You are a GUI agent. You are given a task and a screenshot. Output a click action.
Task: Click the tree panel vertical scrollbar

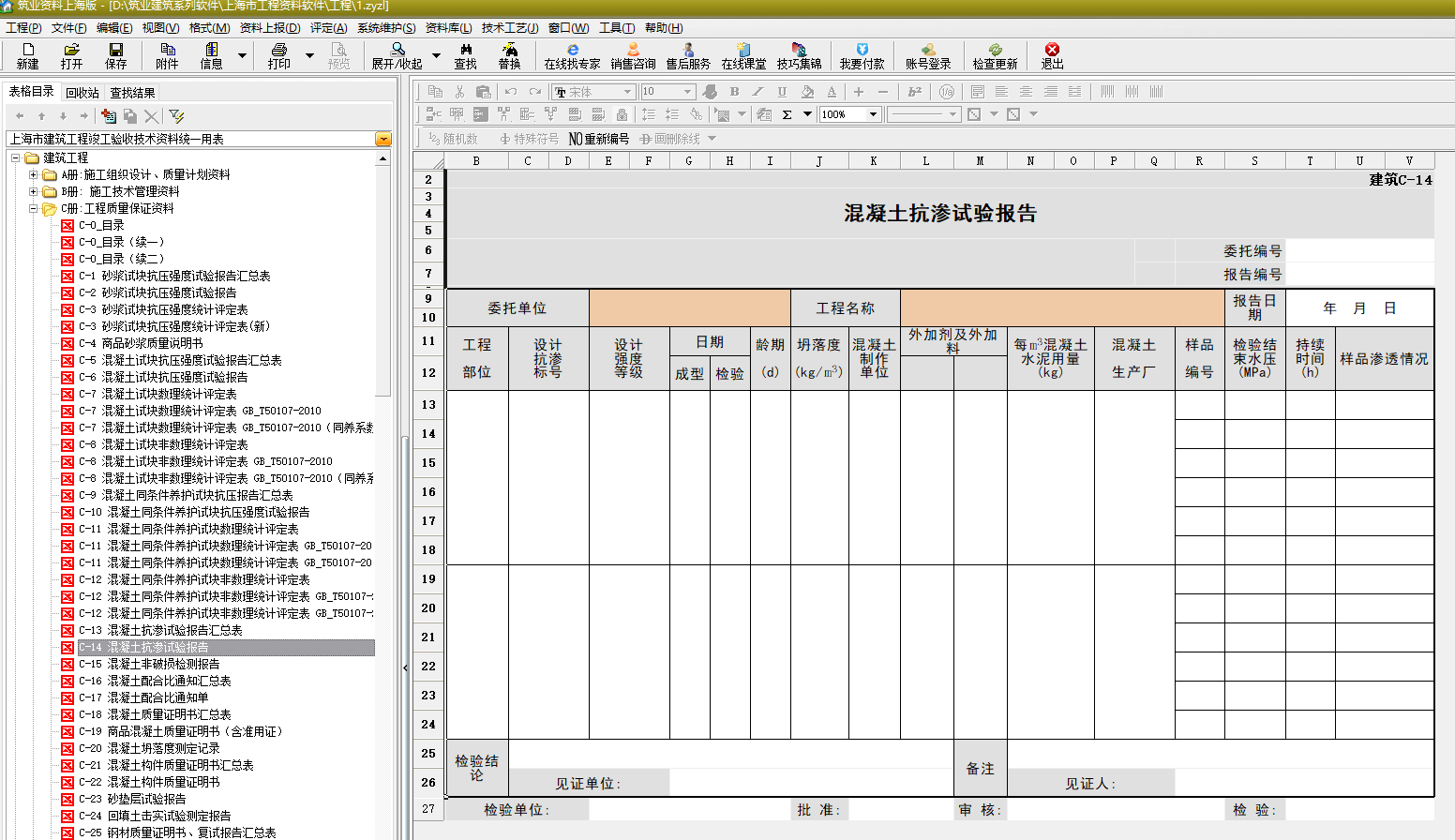(382, 281)
